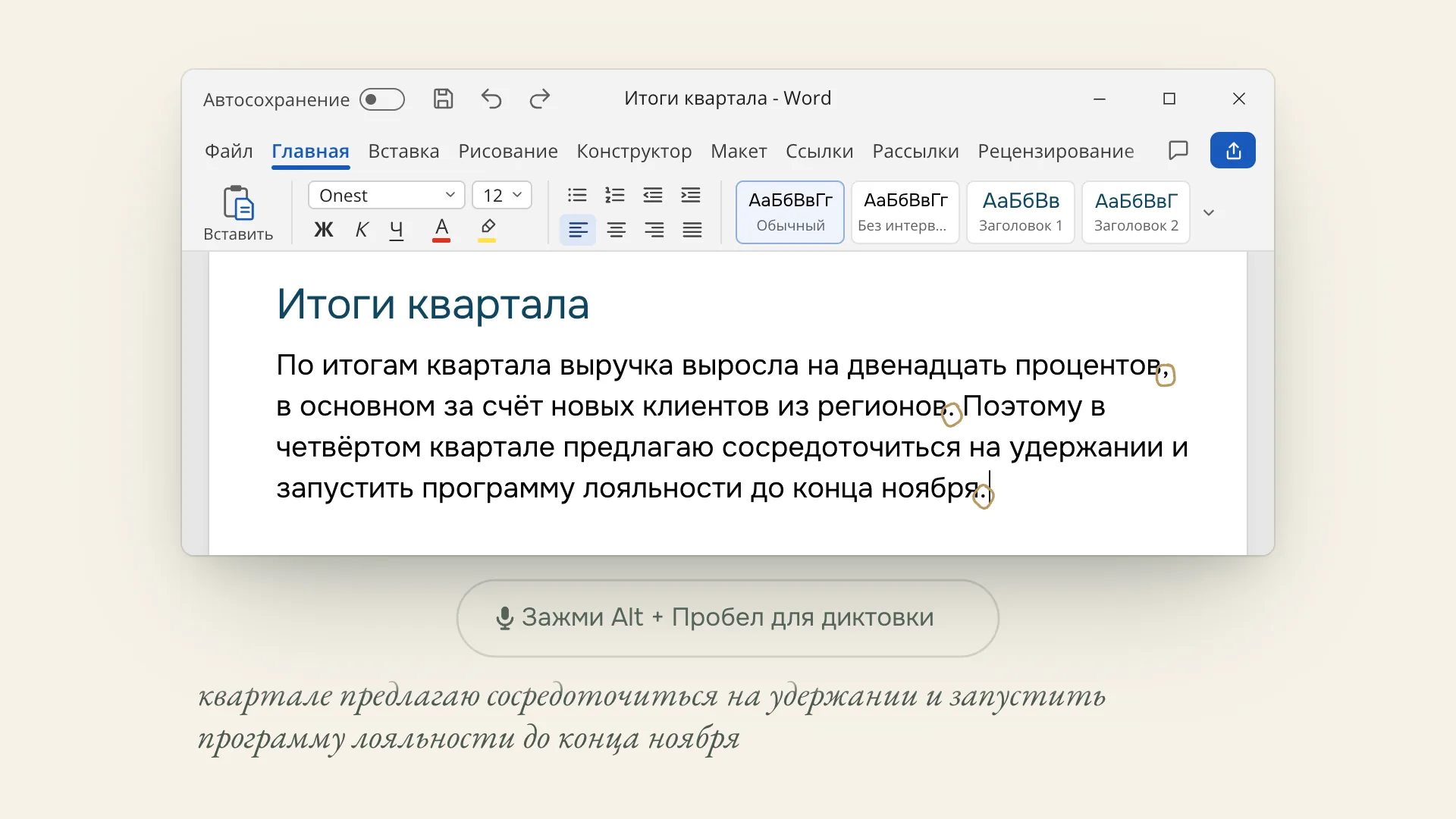
Task: Select the Главная tab
Action: click(x=310, y=151)
